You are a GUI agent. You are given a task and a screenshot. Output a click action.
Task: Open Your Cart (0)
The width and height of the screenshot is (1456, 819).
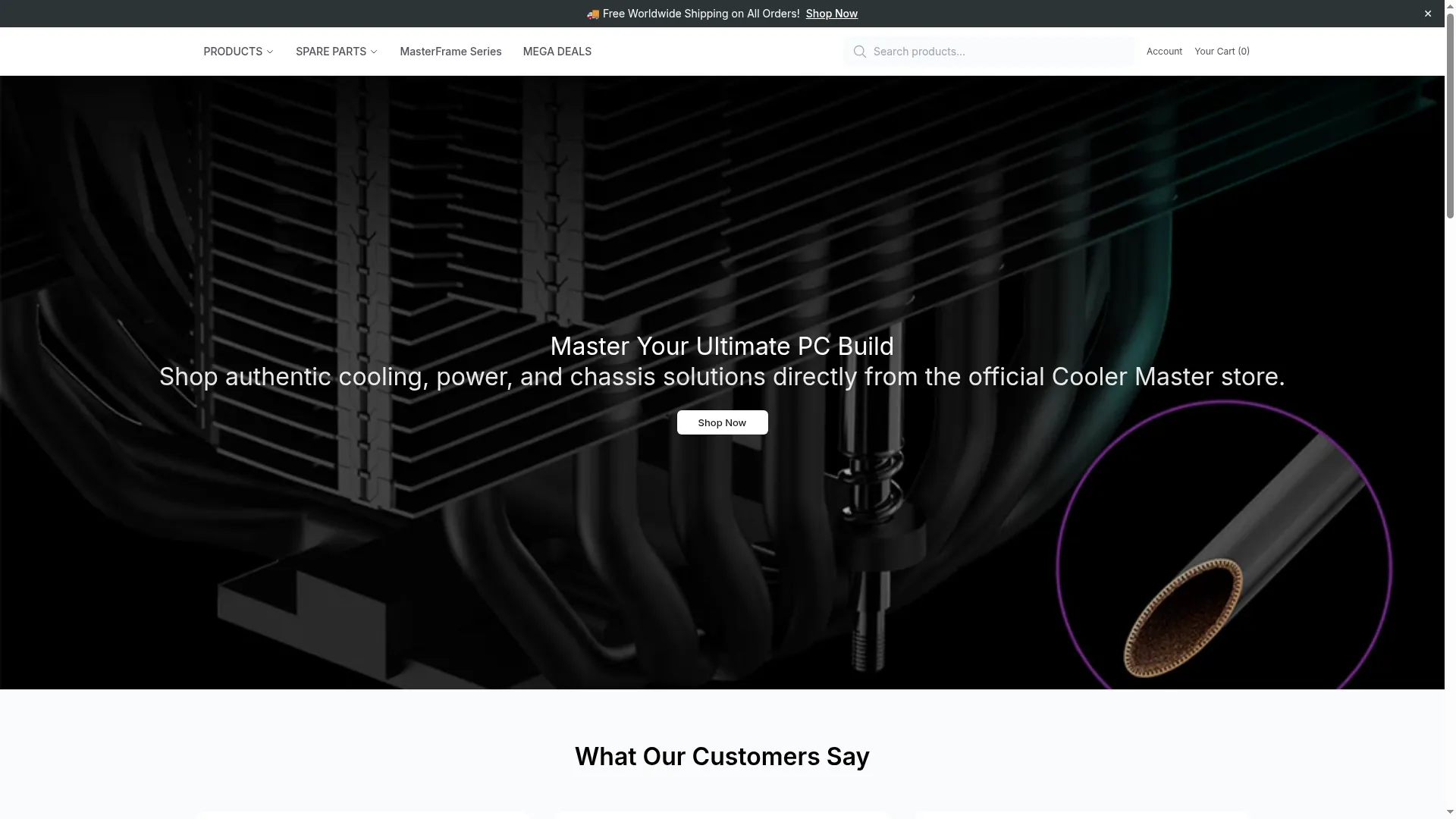pyautogui.click(x=1222, y=52)
